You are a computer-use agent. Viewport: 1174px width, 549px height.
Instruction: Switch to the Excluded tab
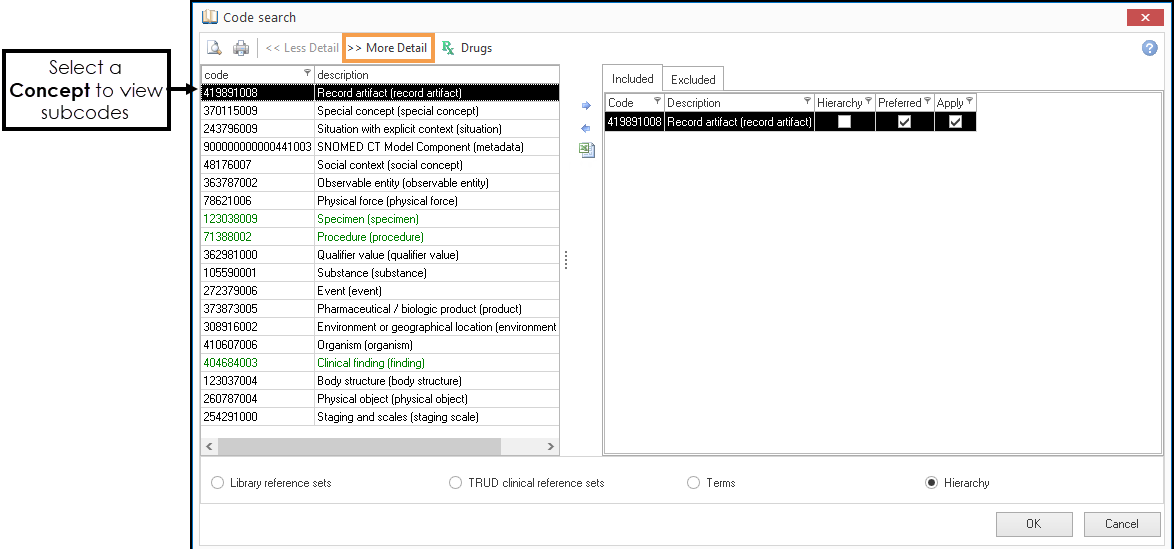click(693, 80)
